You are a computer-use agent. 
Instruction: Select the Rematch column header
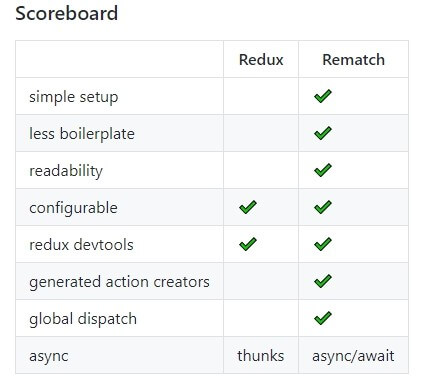(353, 60)
